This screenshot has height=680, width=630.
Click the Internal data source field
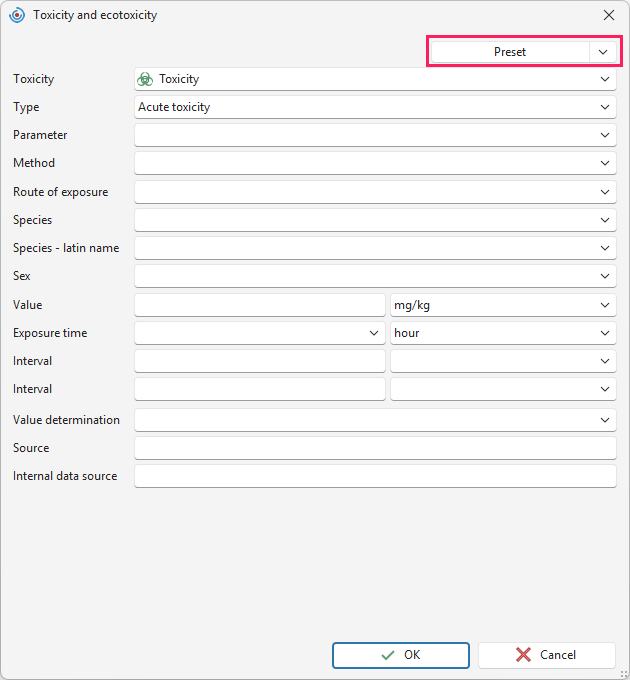tap(375, 476)
